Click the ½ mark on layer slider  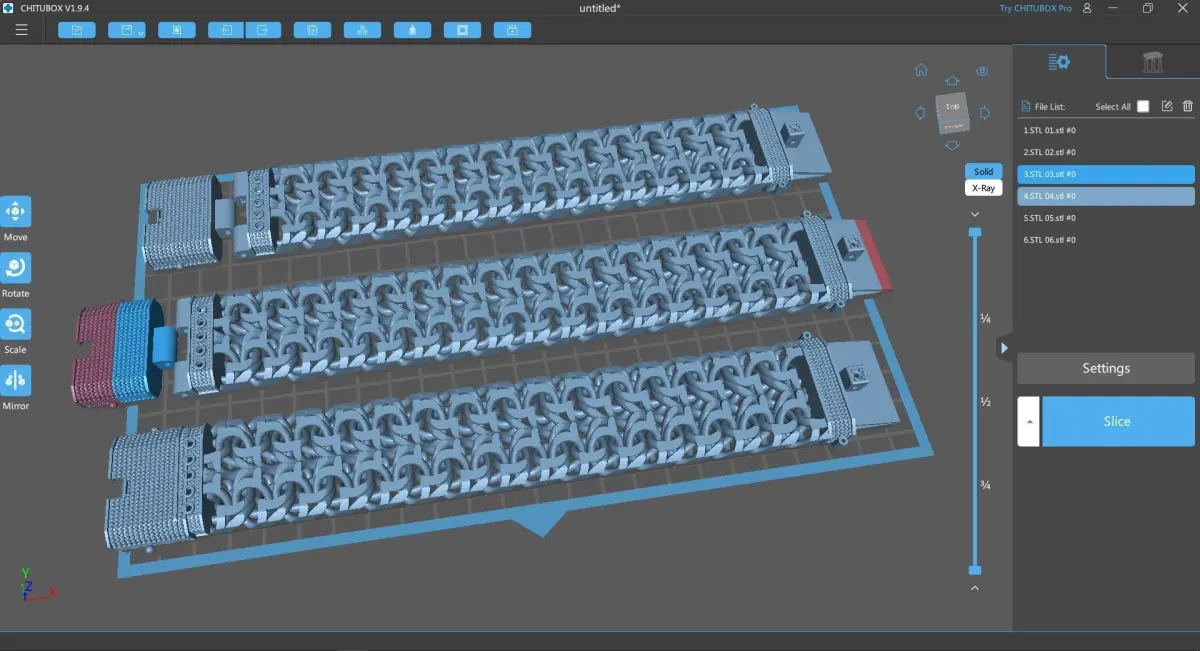pyautogui.click(x=985, y=402)
